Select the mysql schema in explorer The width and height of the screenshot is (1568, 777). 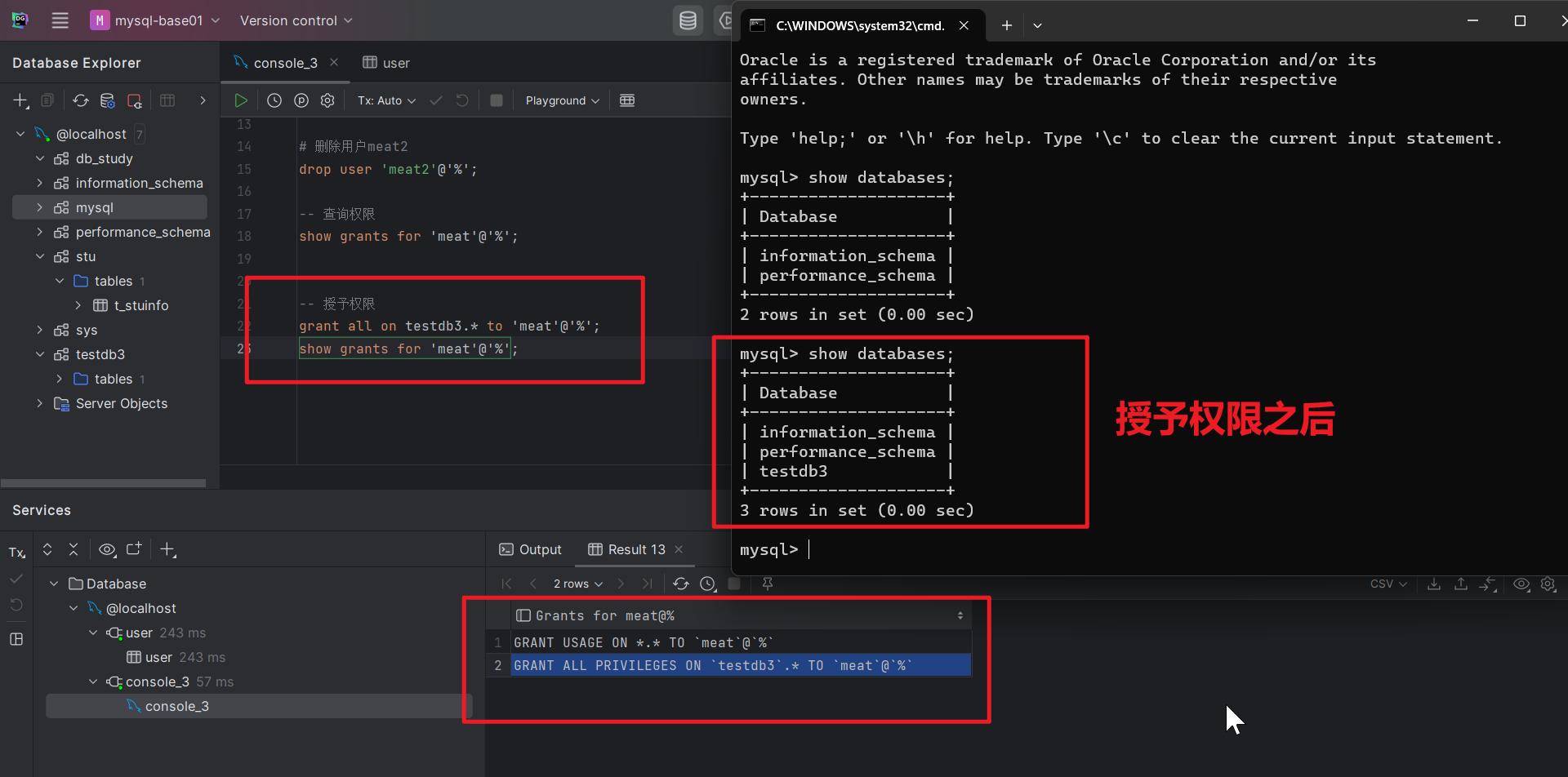point(109,207)
